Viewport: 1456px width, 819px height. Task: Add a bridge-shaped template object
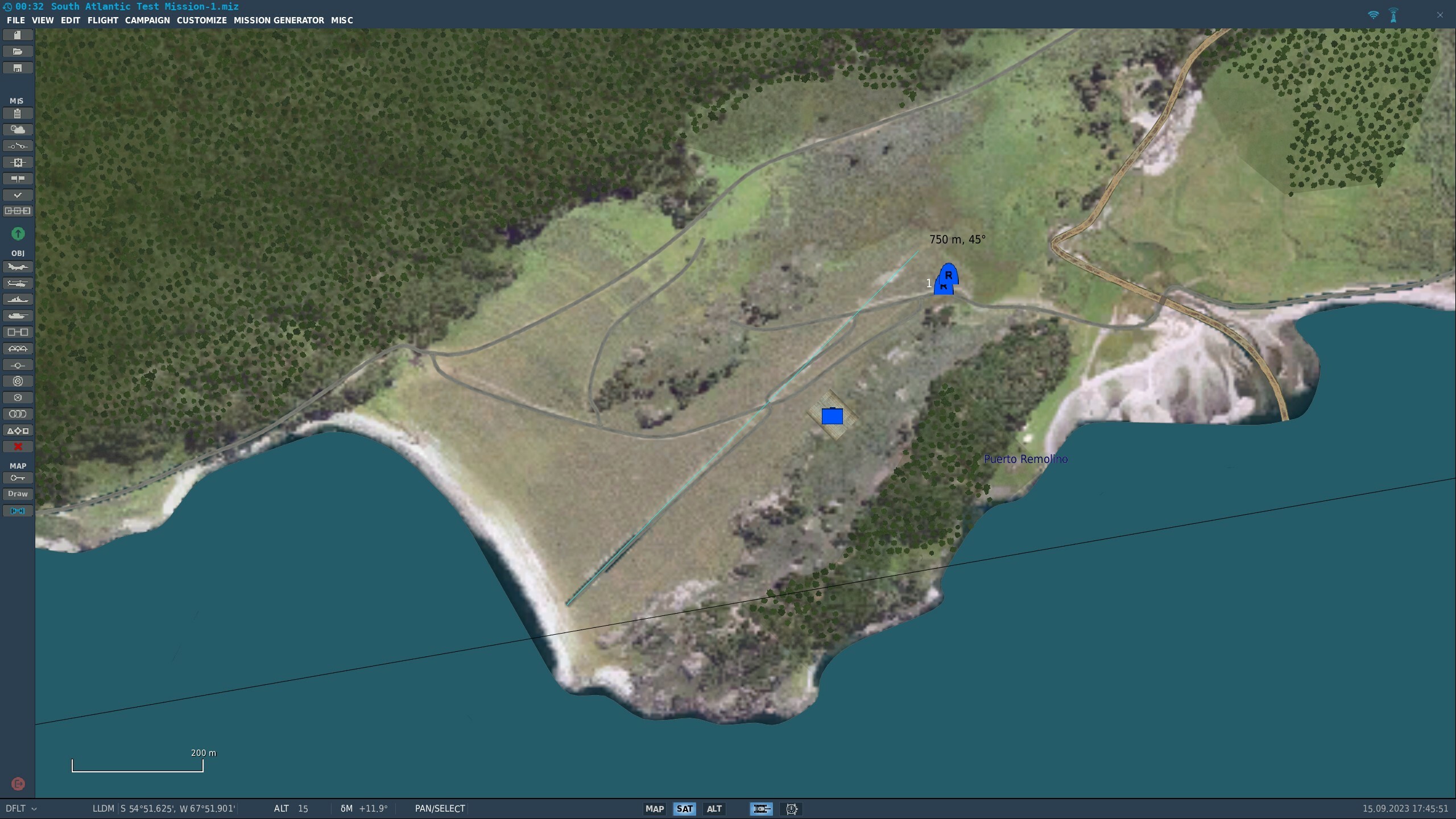pos(18,349)
